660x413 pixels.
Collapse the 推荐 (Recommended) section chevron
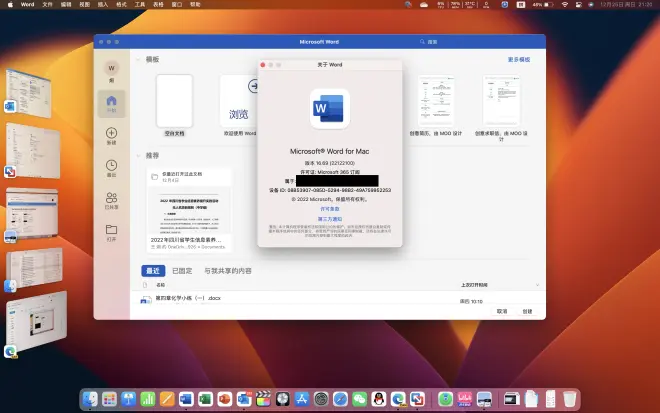[138, 156]
